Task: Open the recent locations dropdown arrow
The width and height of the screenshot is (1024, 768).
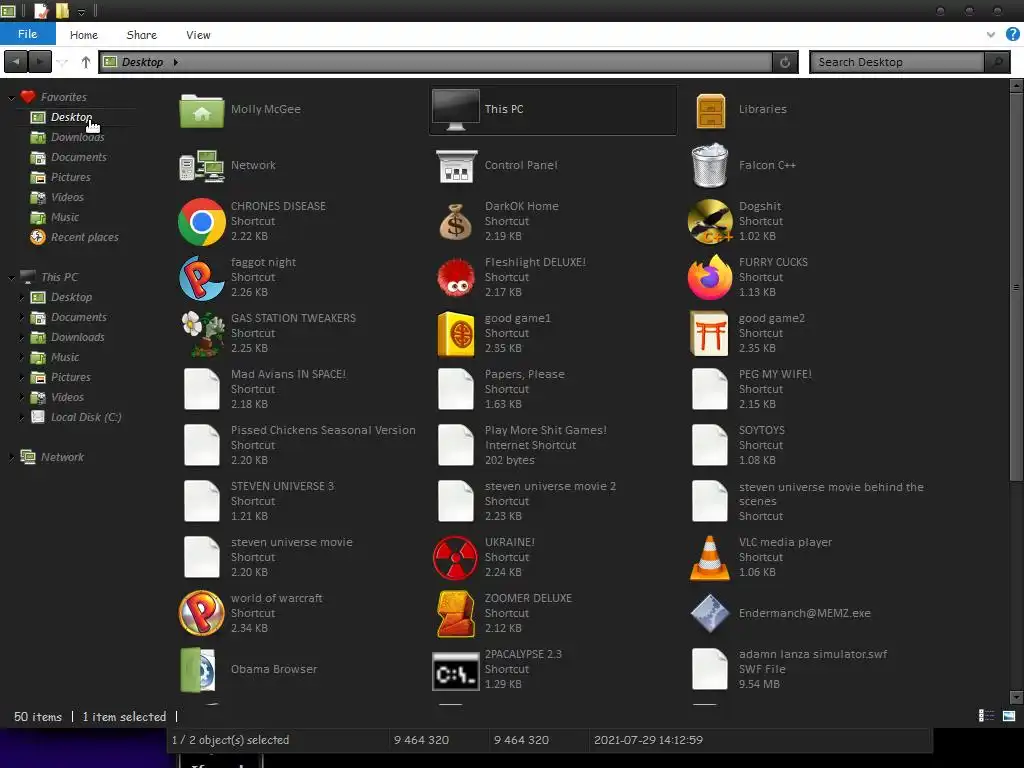Action: click(62, 63)
